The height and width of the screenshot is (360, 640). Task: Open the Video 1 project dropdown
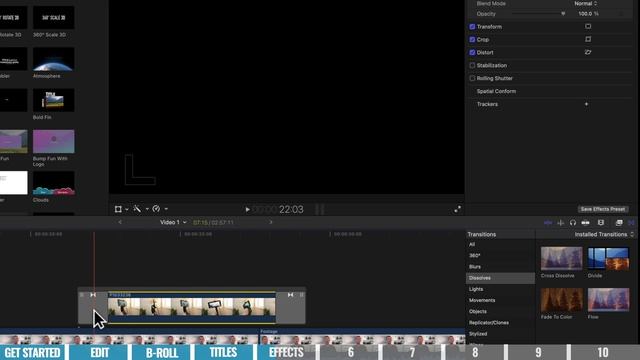173,222
